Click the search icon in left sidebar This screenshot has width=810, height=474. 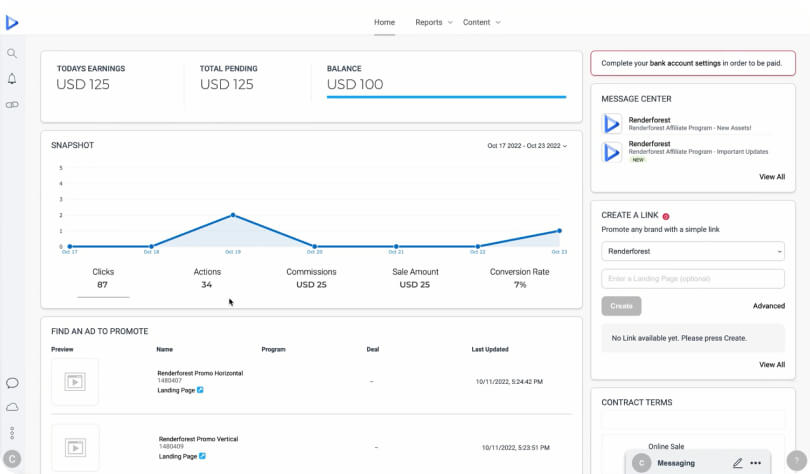(x=12, y=53)
